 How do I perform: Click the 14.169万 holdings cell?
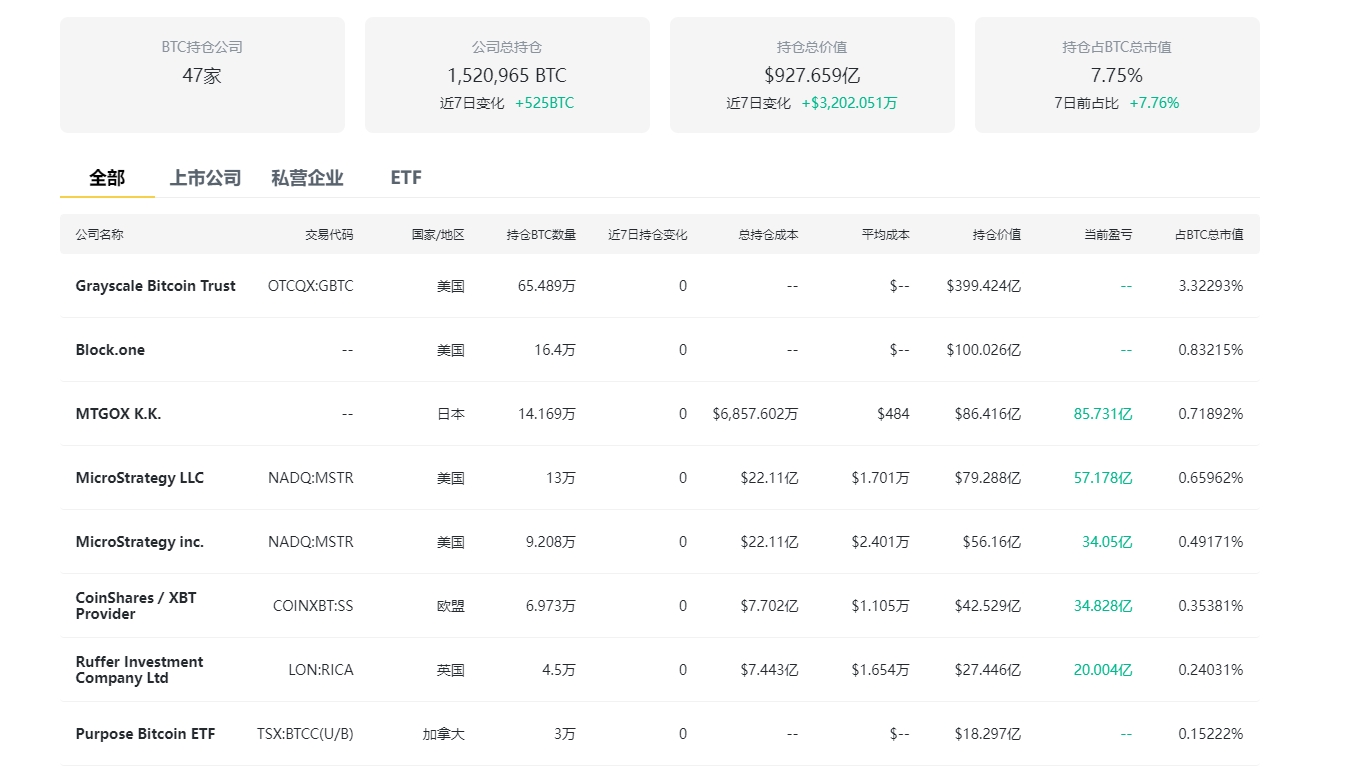click(547, 414)
